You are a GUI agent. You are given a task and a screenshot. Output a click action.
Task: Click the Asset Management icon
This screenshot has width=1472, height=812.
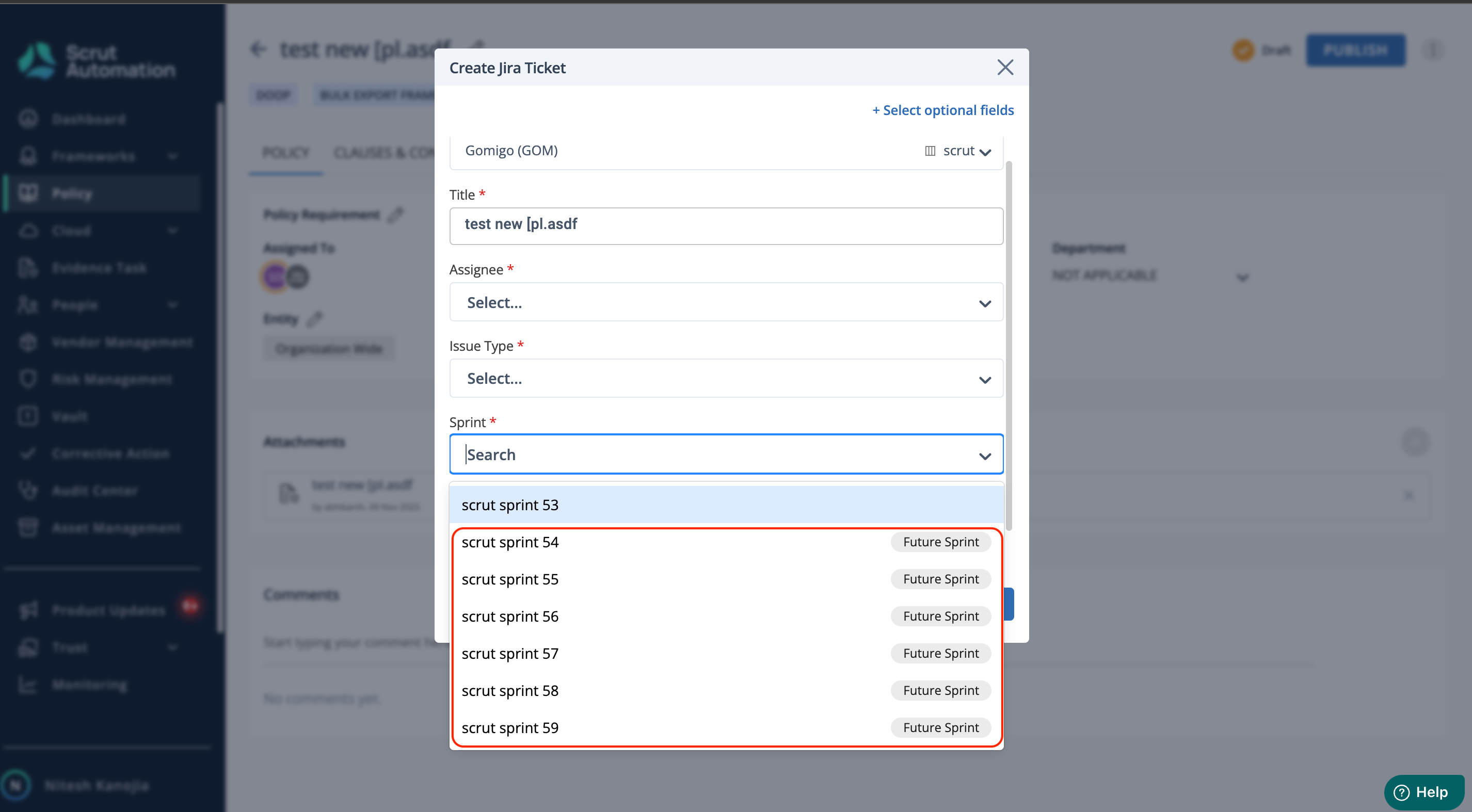[27, 527]
